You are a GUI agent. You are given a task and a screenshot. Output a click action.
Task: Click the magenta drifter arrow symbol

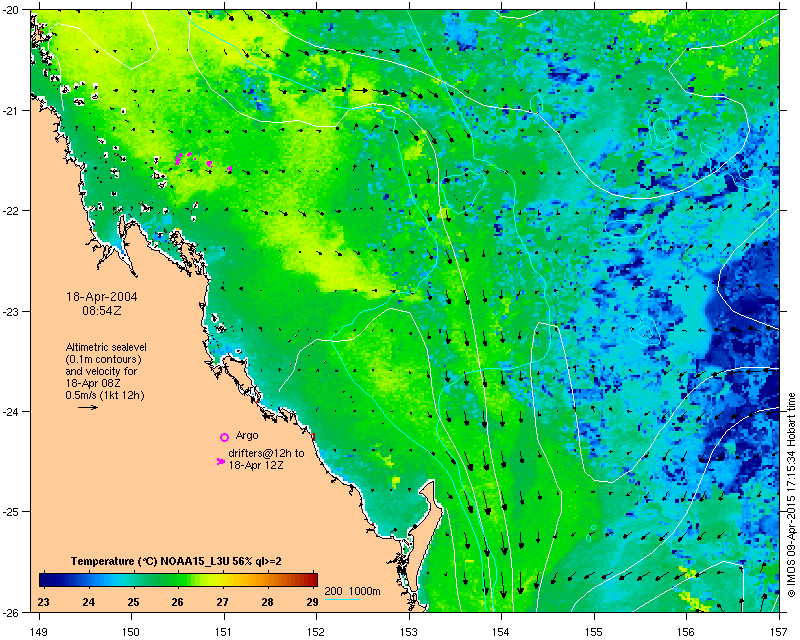click(x=220, y=461)
